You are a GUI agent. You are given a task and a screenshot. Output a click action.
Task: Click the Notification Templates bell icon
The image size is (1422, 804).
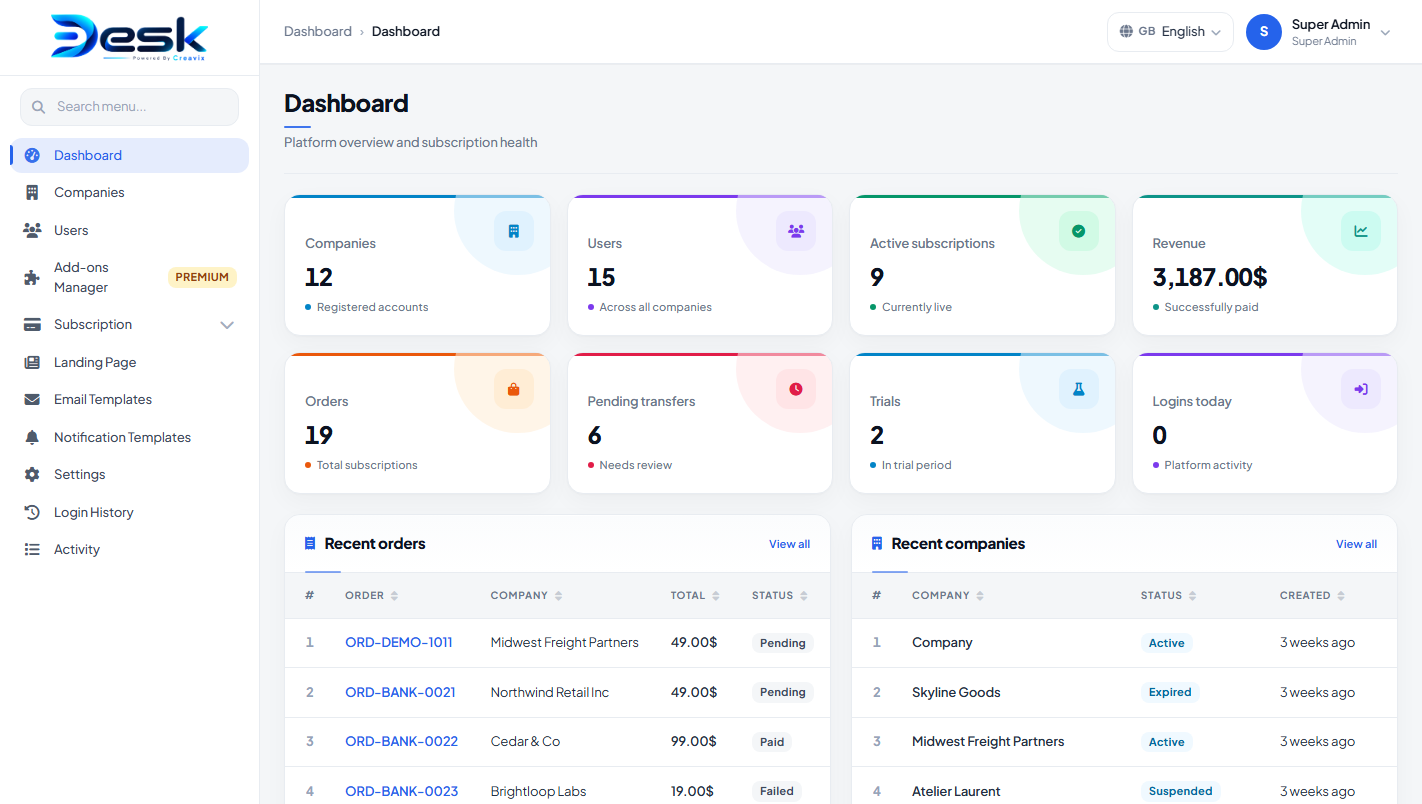pyautogui.click(x=32, y=437)
